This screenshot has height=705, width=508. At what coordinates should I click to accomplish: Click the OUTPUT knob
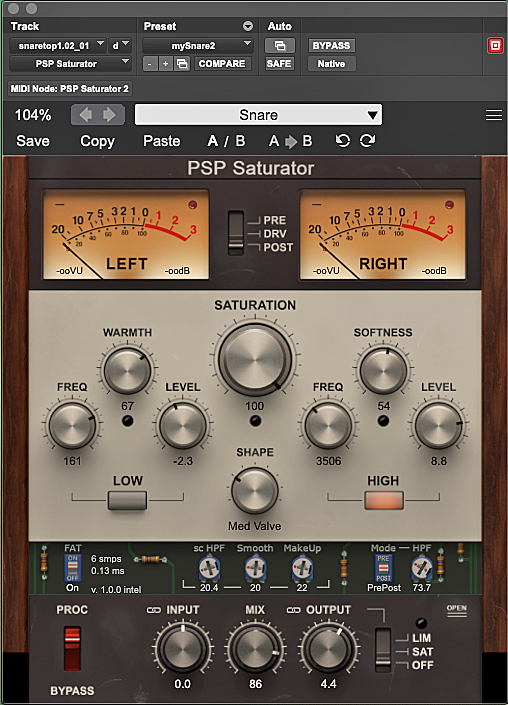pyautogui.click(x=328, y=649)
